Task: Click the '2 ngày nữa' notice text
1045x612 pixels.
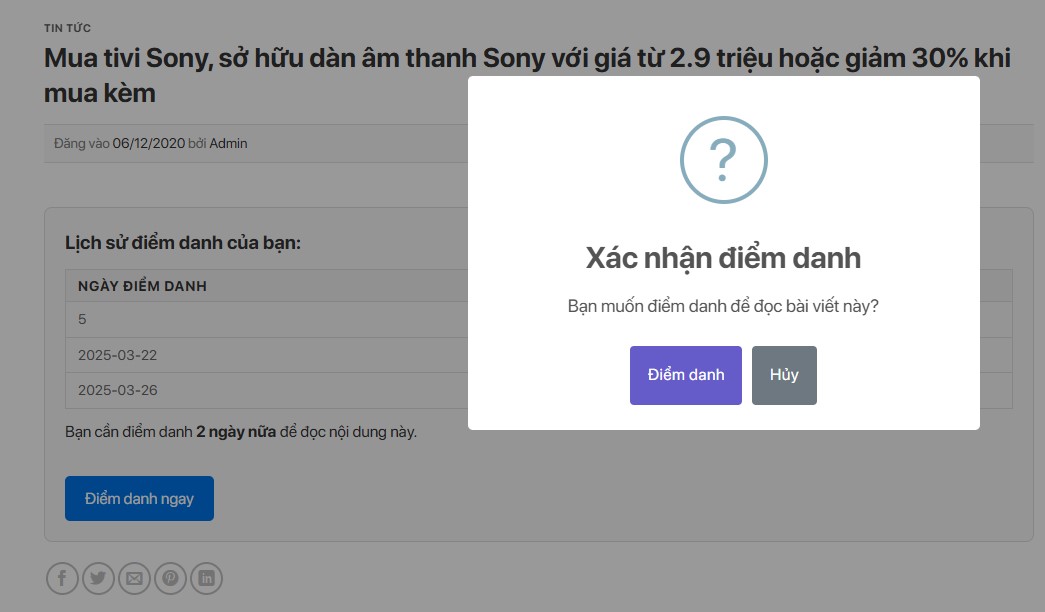Action: (x=236, y=431)
